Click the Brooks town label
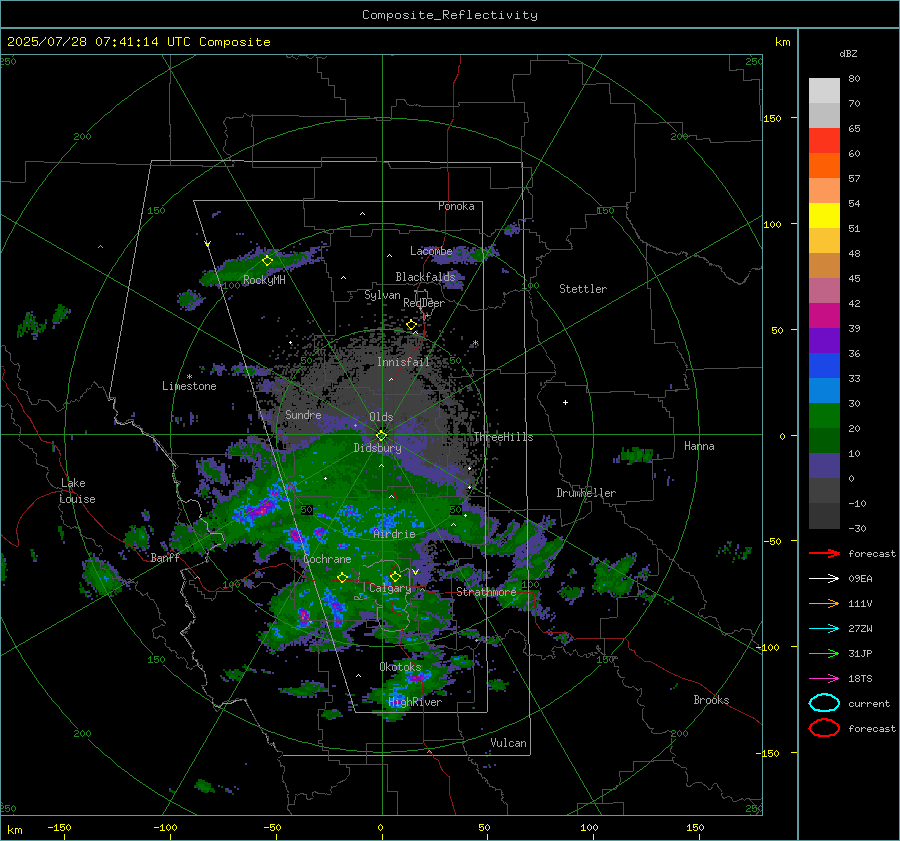The image size is (900, 841). coord(711,700)
